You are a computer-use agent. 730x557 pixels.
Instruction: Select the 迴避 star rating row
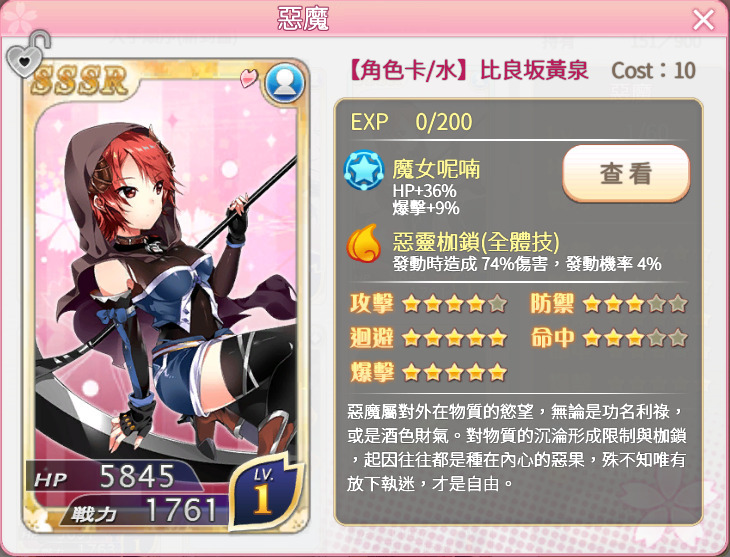[x=428, y=338]
